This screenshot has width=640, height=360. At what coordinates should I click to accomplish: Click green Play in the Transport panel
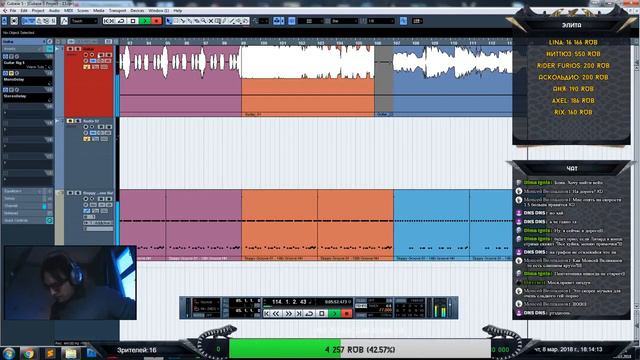tap(334, 313)
